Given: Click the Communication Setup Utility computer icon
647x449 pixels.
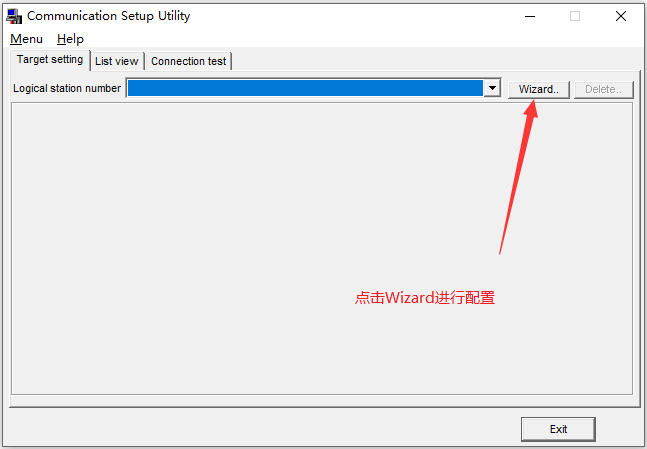Looking at the screenshot, I should click(14, 16).
